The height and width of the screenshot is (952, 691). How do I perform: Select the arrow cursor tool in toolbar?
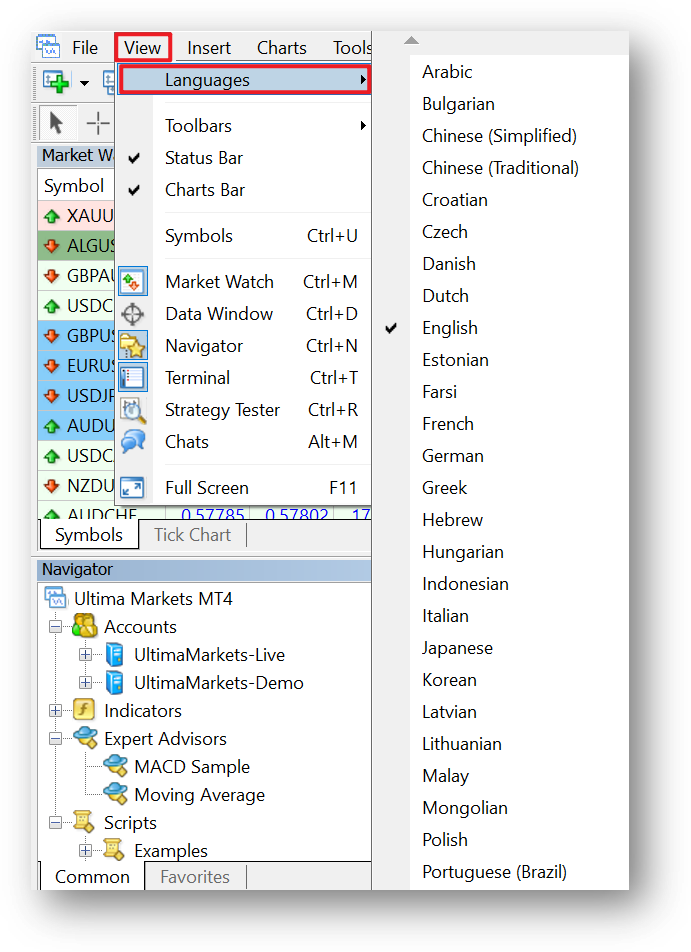pyautogui.click(x=56, y=123)
